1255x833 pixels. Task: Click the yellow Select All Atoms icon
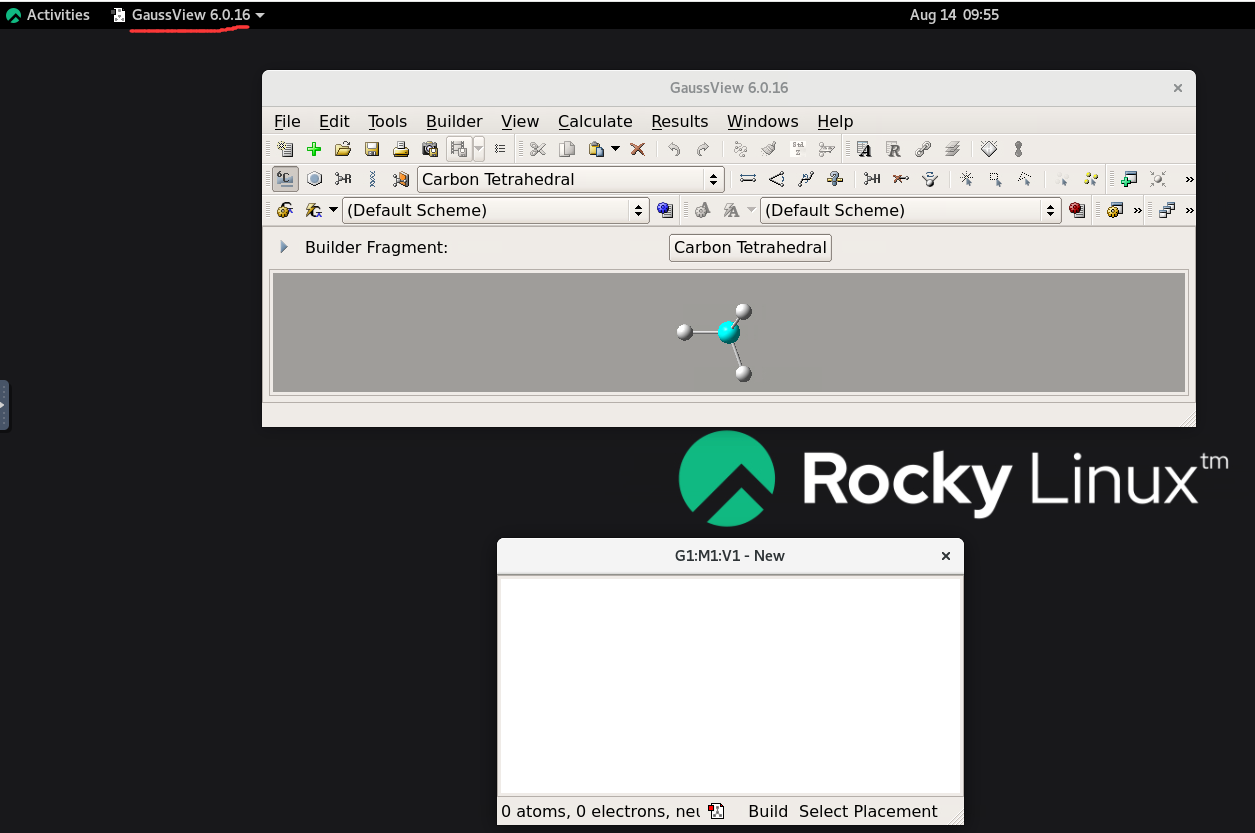point(1091,179)
